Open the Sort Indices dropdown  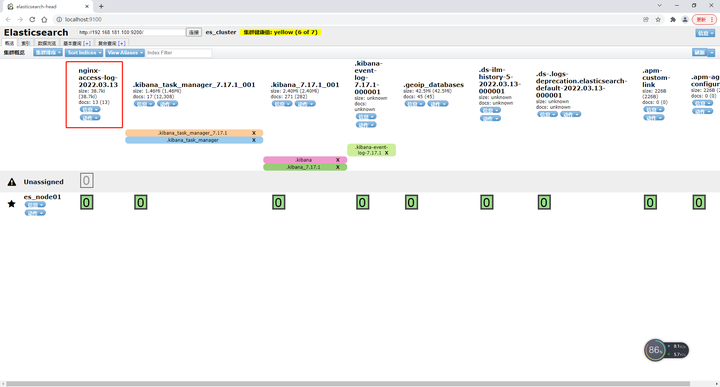pos(84,53)
